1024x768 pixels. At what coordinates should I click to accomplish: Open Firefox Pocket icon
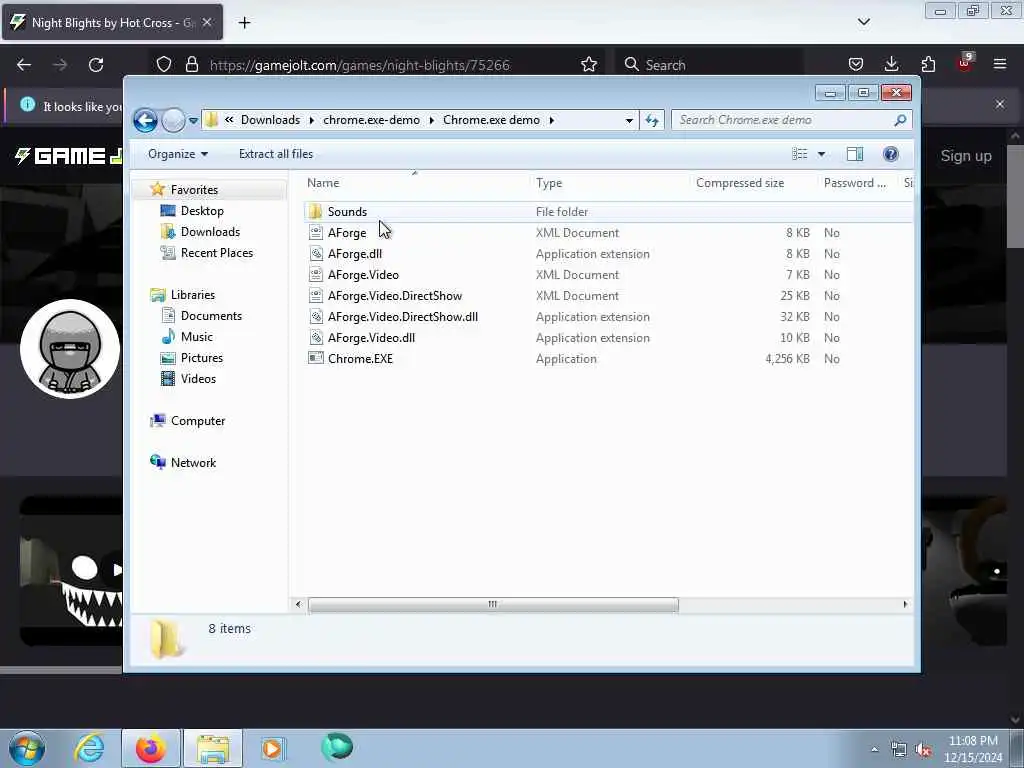coord(856,65)
